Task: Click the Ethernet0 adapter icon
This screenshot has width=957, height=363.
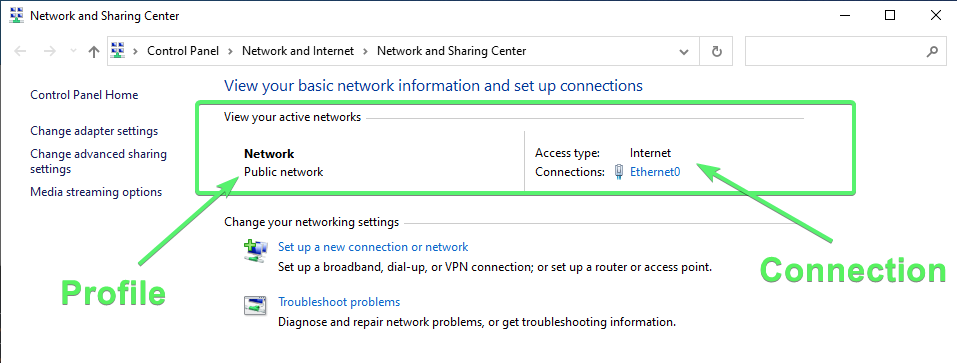Action: (619, 172)
